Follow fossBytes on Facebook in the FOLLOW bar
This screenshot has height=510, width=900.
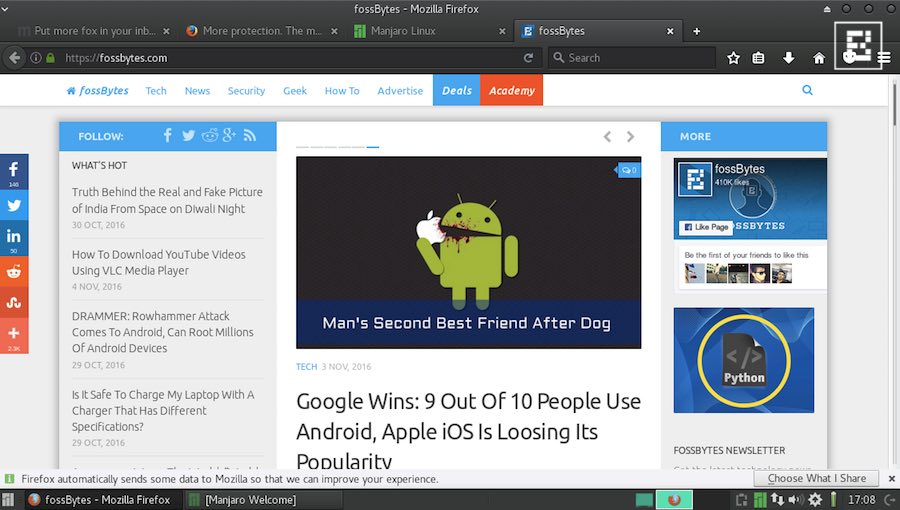pos(168,135)
